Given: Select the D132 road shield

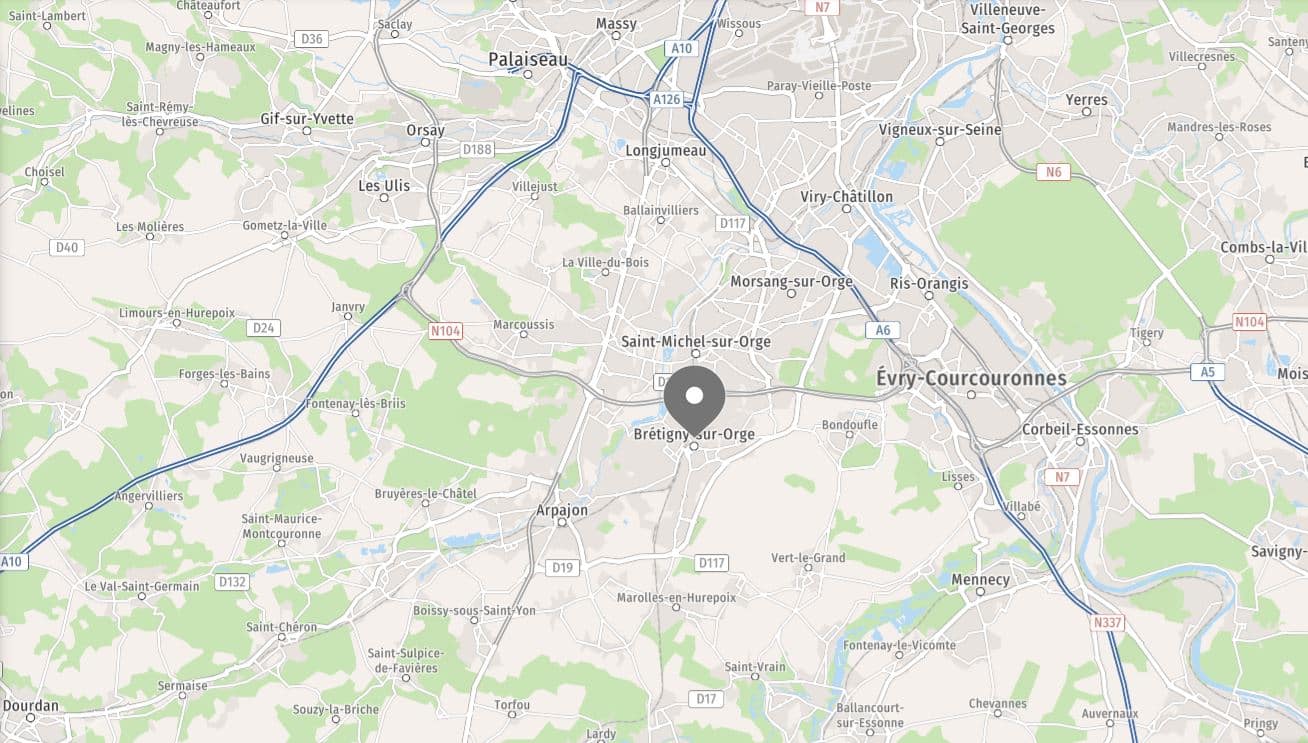Looking at the screenshot, I should coord(232,582).
